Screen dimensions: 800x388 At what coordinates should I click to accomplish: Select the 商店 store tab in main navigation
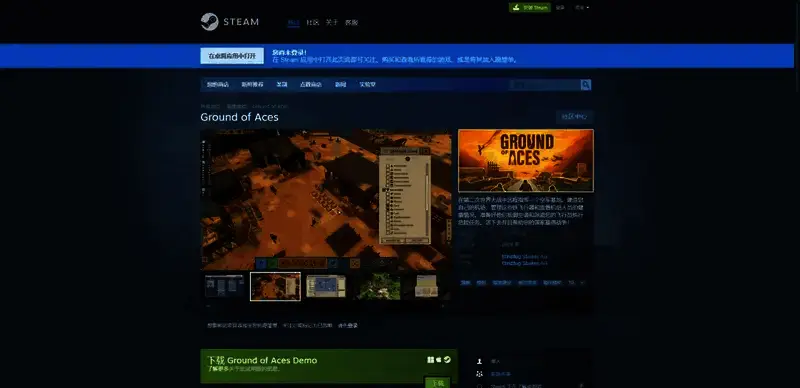coord(293,22)
